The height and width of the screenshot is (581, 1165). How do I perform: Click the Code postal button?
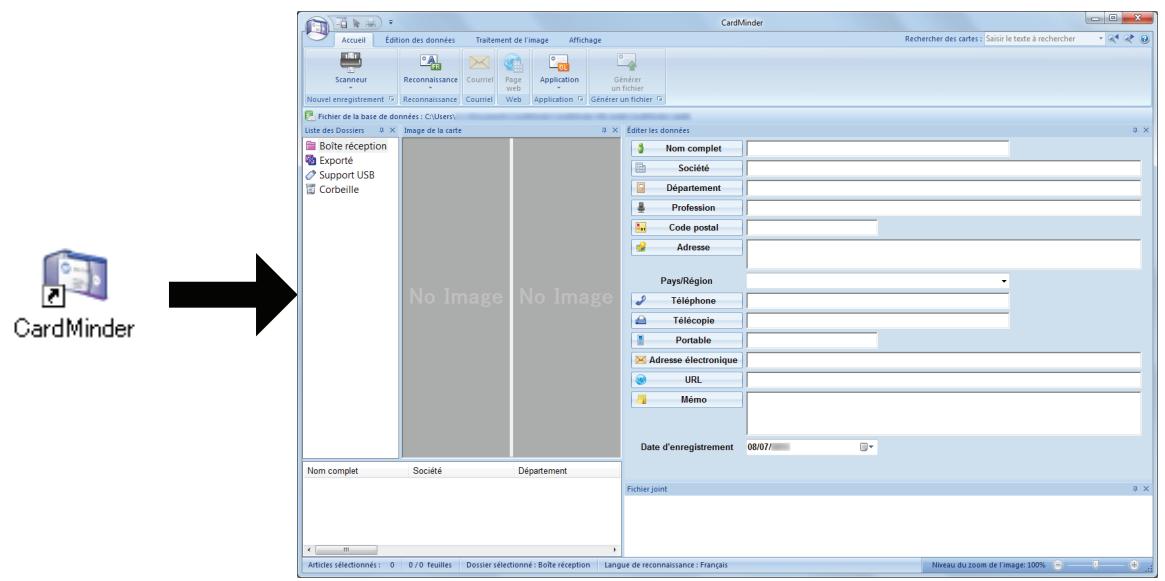687,227
